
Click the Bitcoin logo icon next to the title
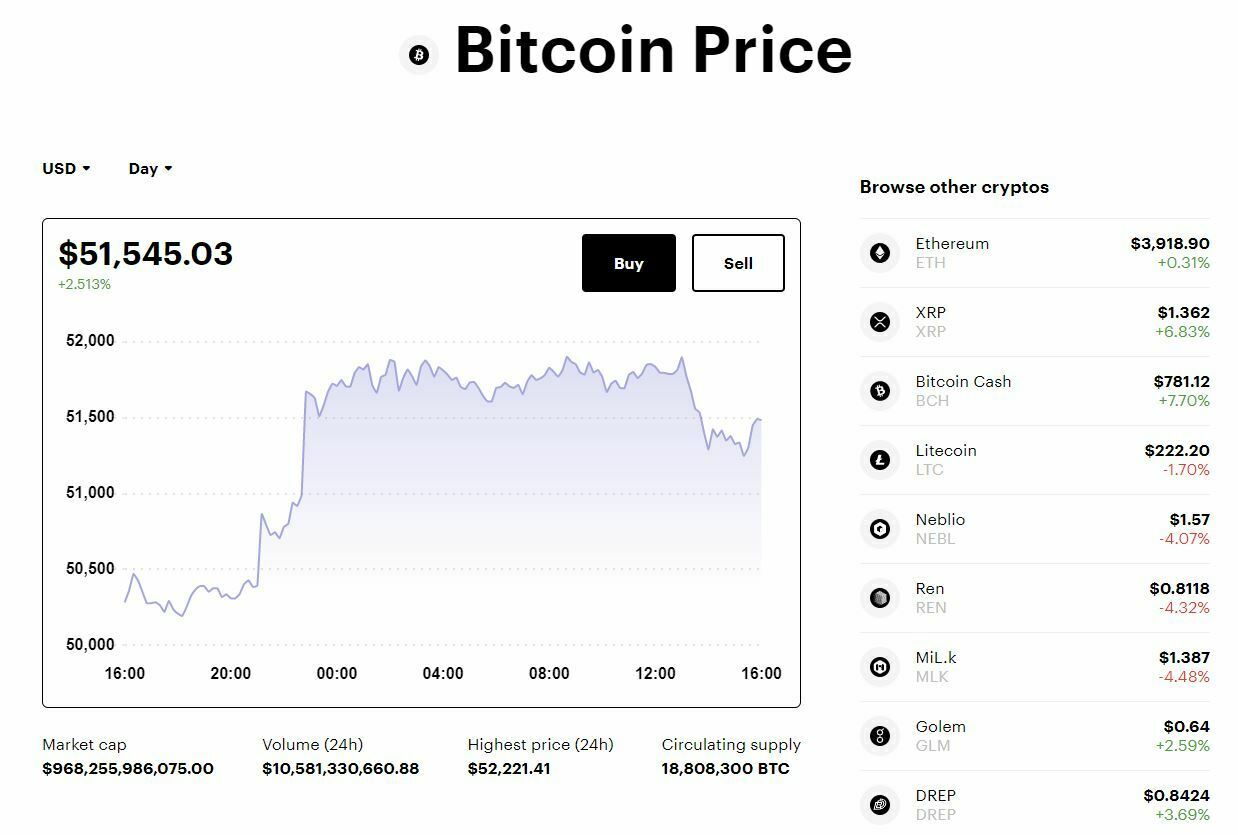[x=419, y=55]
